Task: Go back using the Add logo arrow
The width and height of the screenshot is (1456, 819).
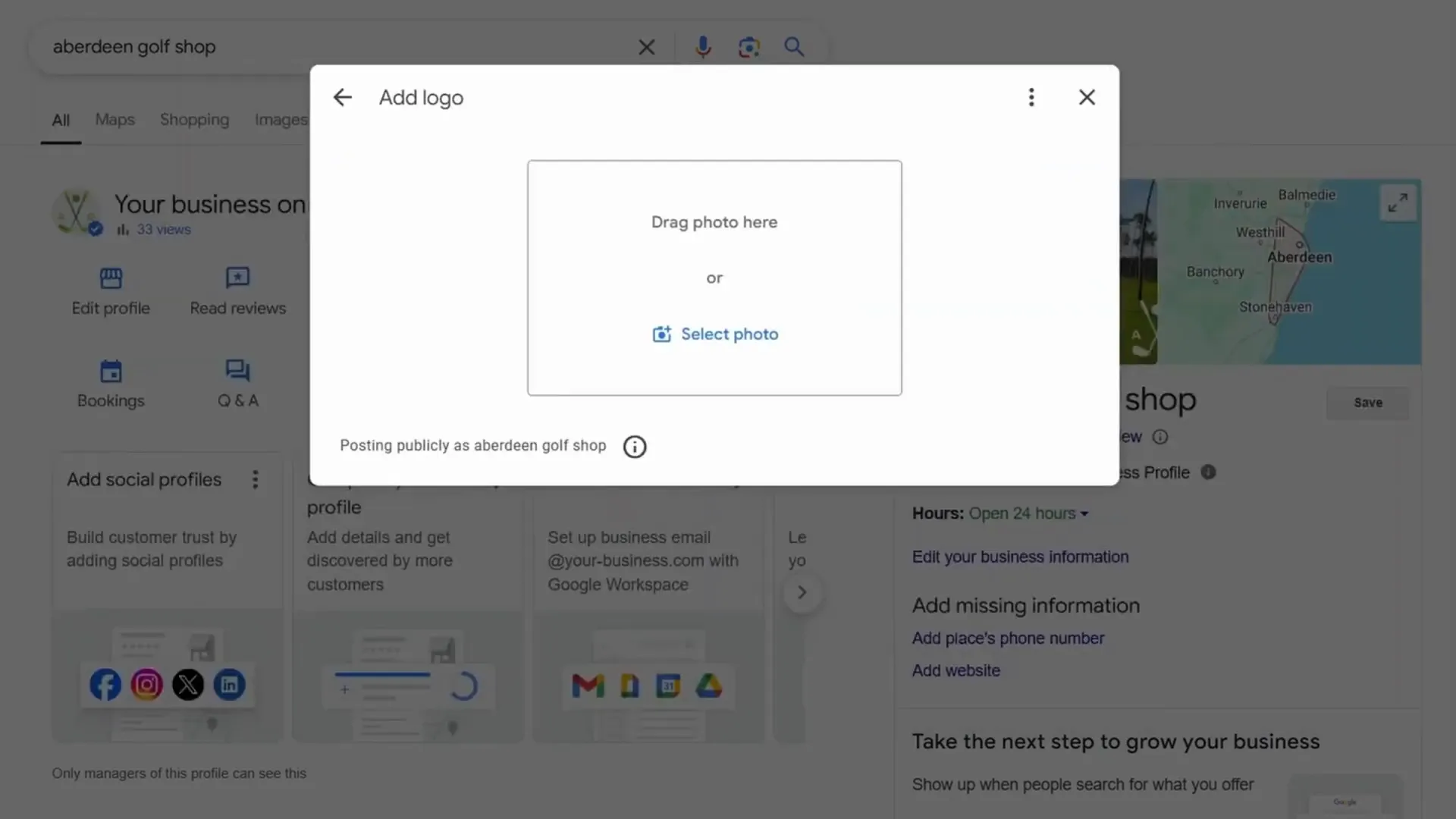Action: coord(343,97)
